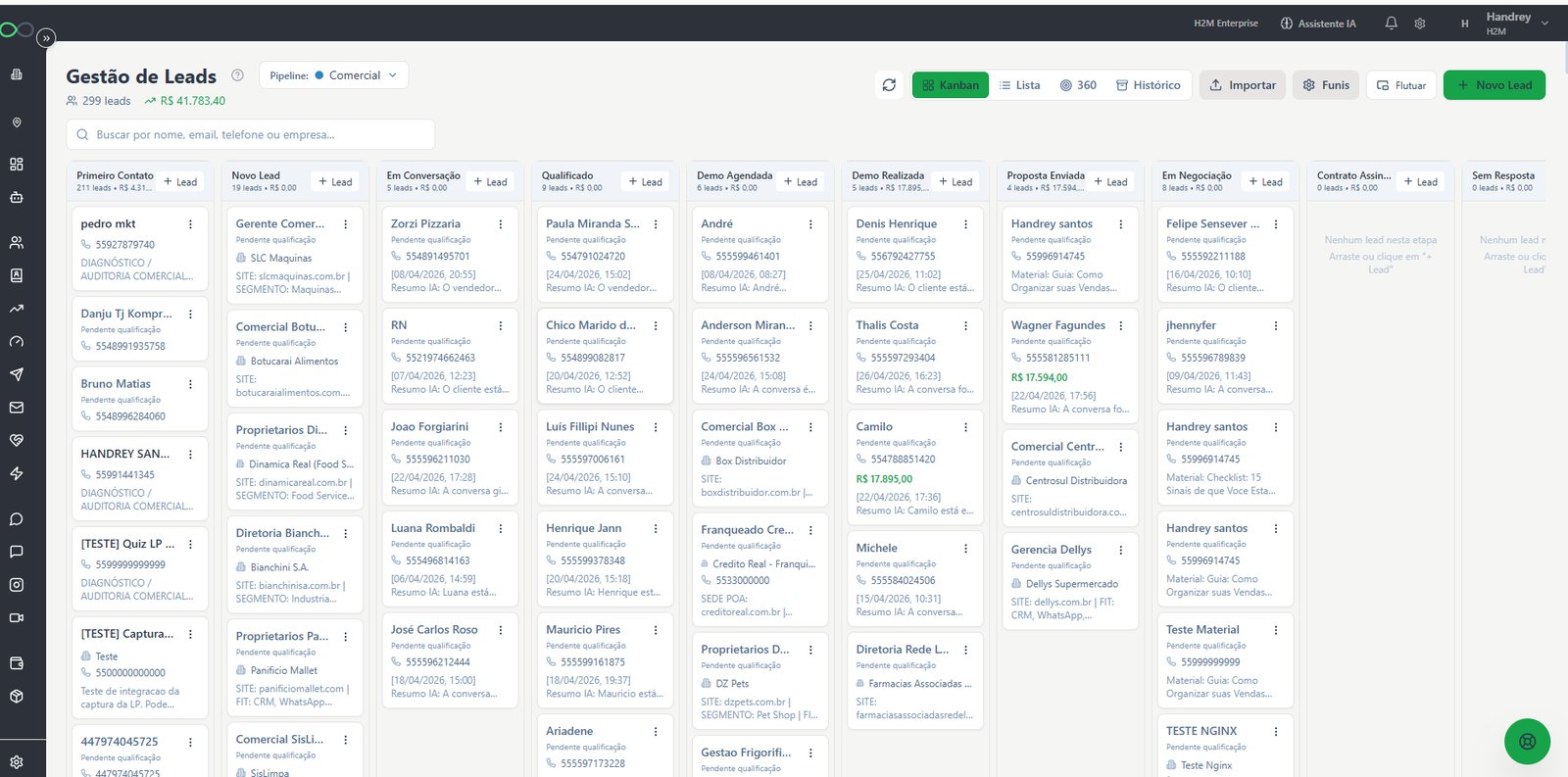Open the Gerencia Dellys lead card
The width and height of the screenshot is (1568, 777).
tap(1070, 581)
